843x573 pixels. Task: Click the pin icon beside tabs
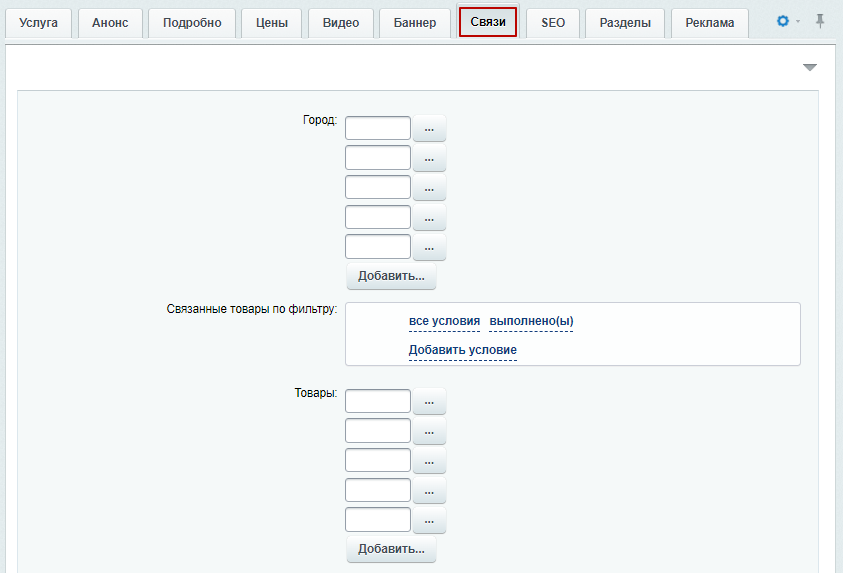point(820,21)
